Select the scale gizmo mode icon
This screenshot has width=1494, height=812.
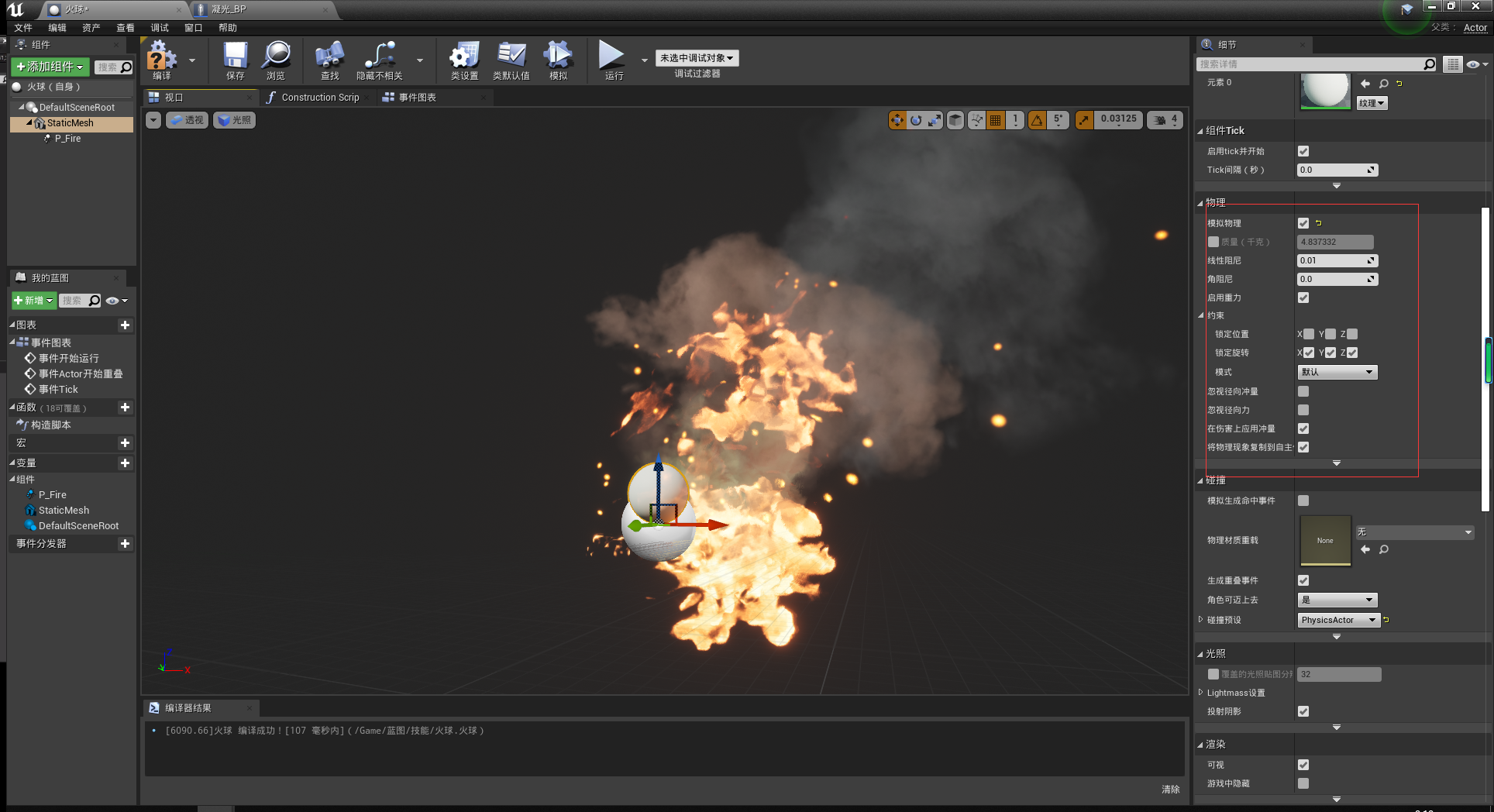click(935, 120)
